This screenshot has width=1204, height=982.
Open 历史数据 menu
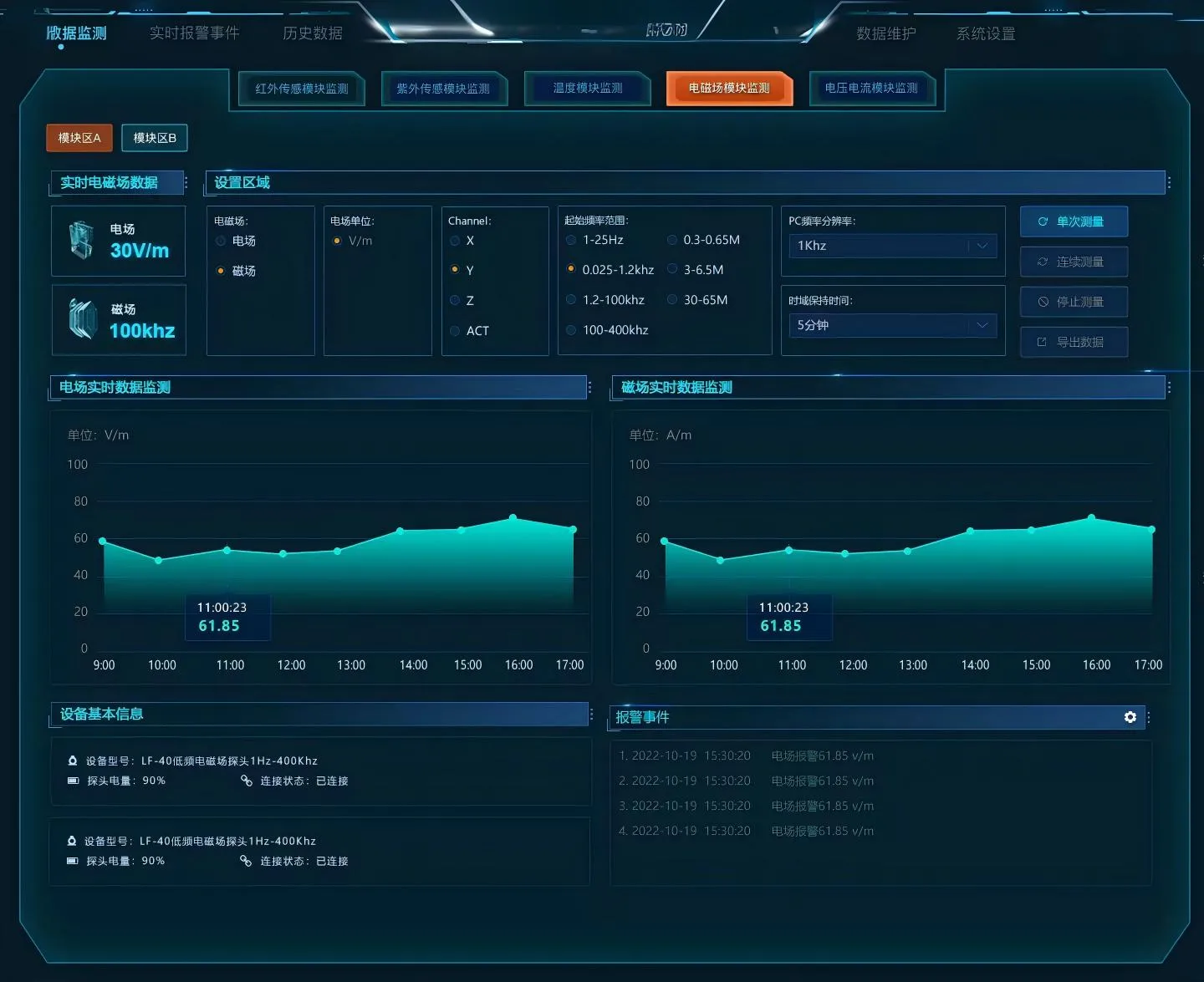coord(313,33)
